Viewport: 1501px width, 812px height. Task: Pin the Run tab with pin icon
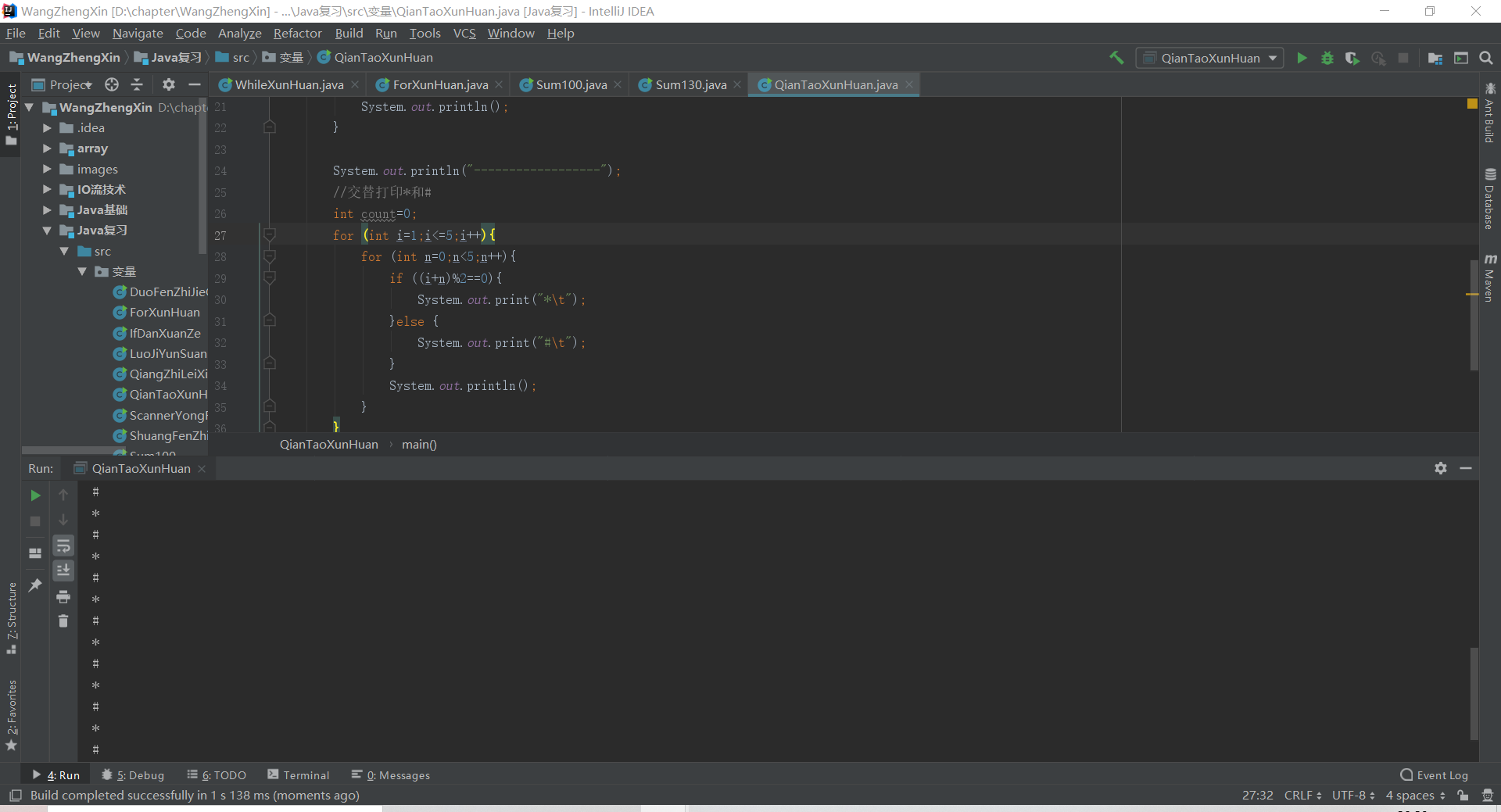pyautogui.click(x=35, y=585)
